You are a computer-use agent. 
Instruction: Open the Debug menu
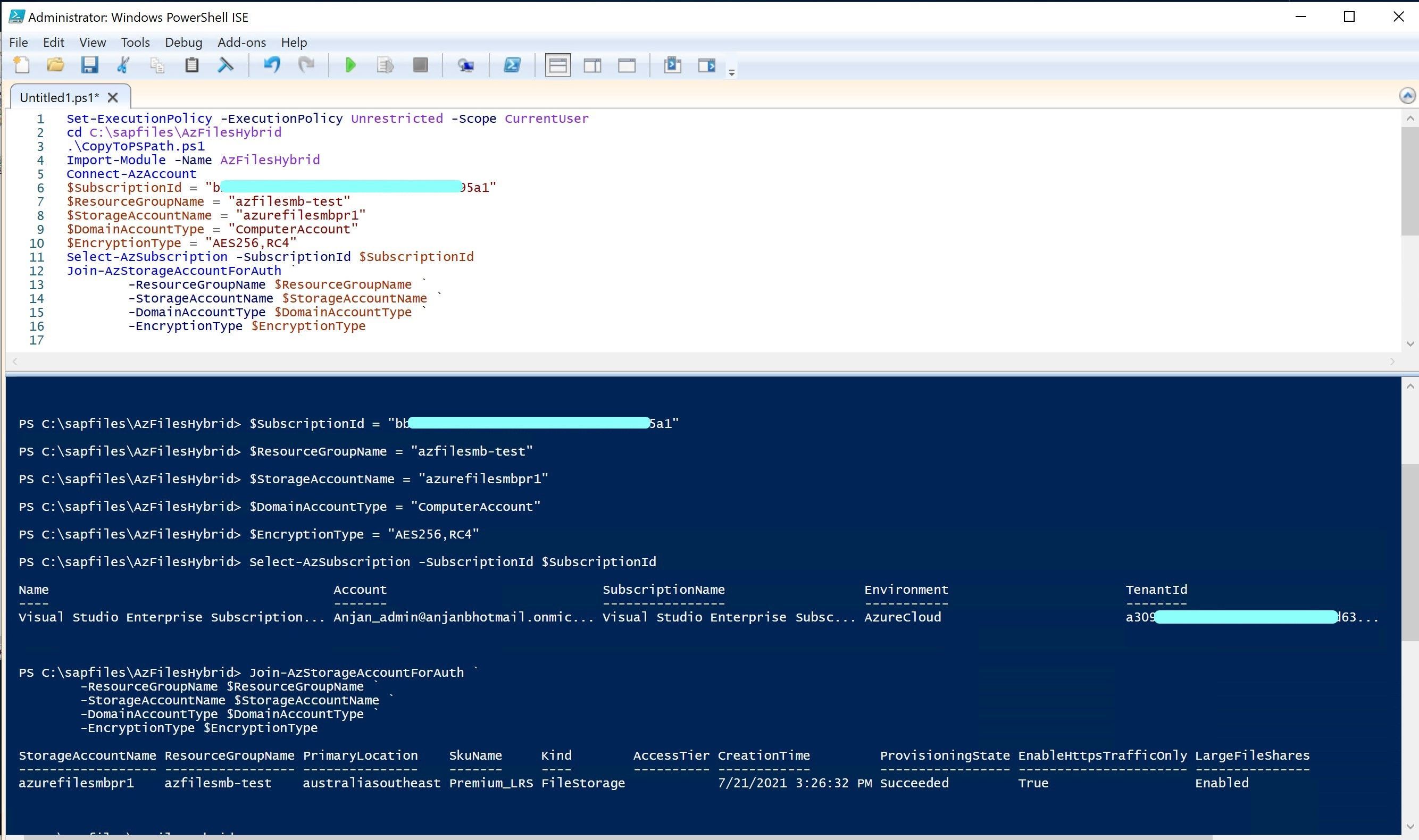coord(183,43)
